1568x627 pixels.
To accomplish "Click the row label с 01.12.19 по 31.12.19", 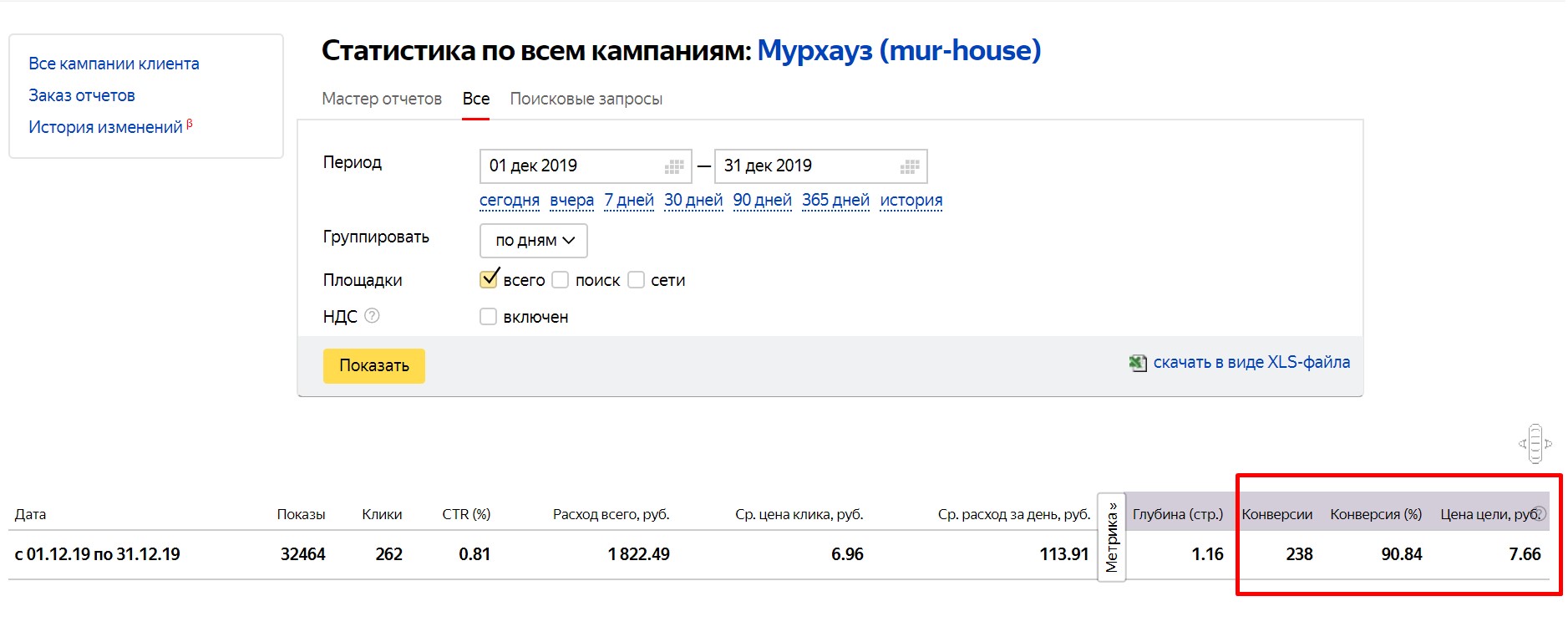I will pos(98,554).
